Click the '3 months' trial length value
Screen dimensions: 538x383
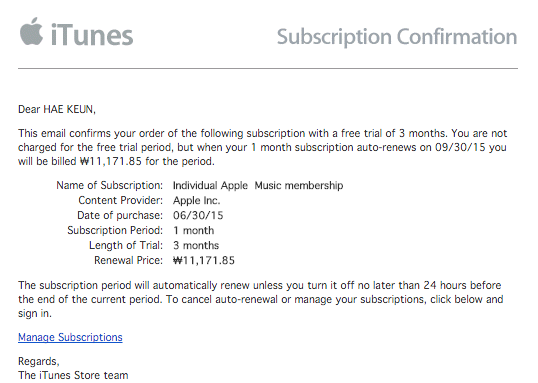point(196,245)
